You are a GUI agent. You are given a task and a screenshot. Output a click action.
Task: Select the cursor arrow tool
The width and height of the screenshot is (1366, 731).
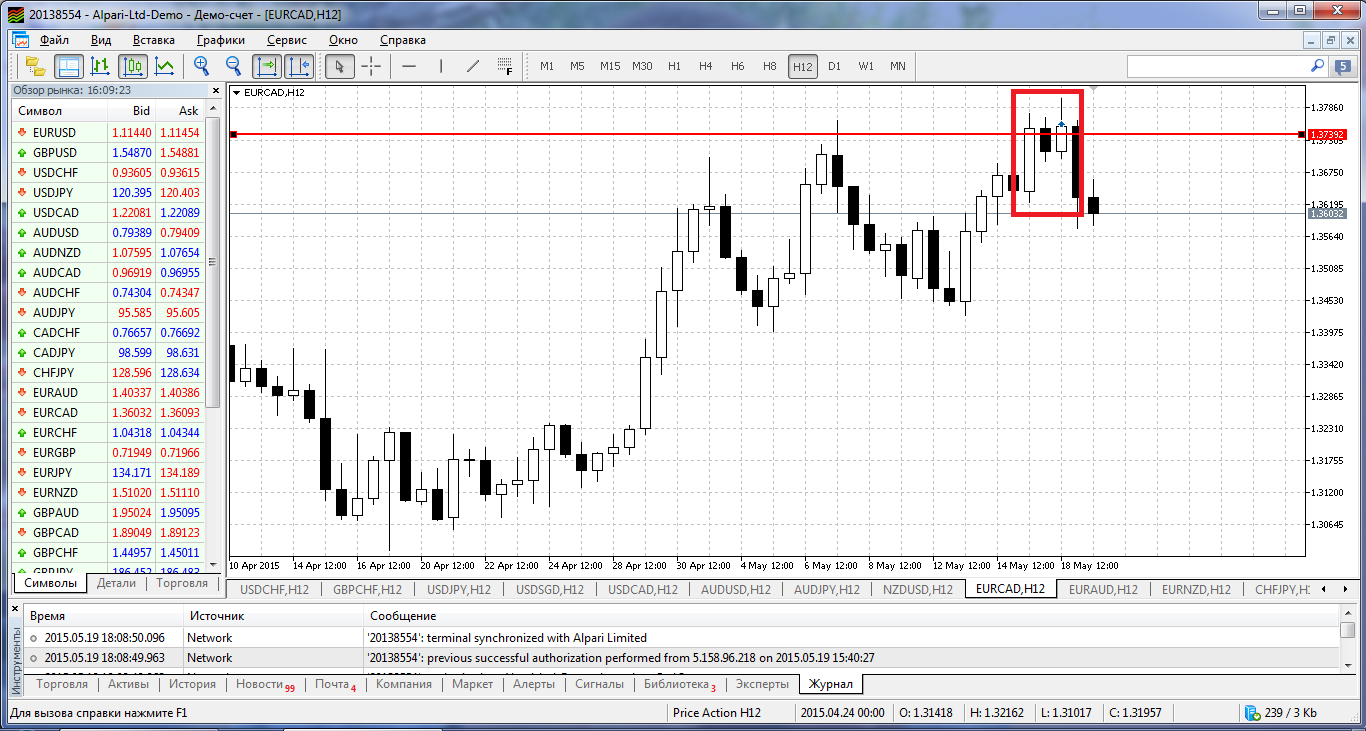[x=339, y=67]
